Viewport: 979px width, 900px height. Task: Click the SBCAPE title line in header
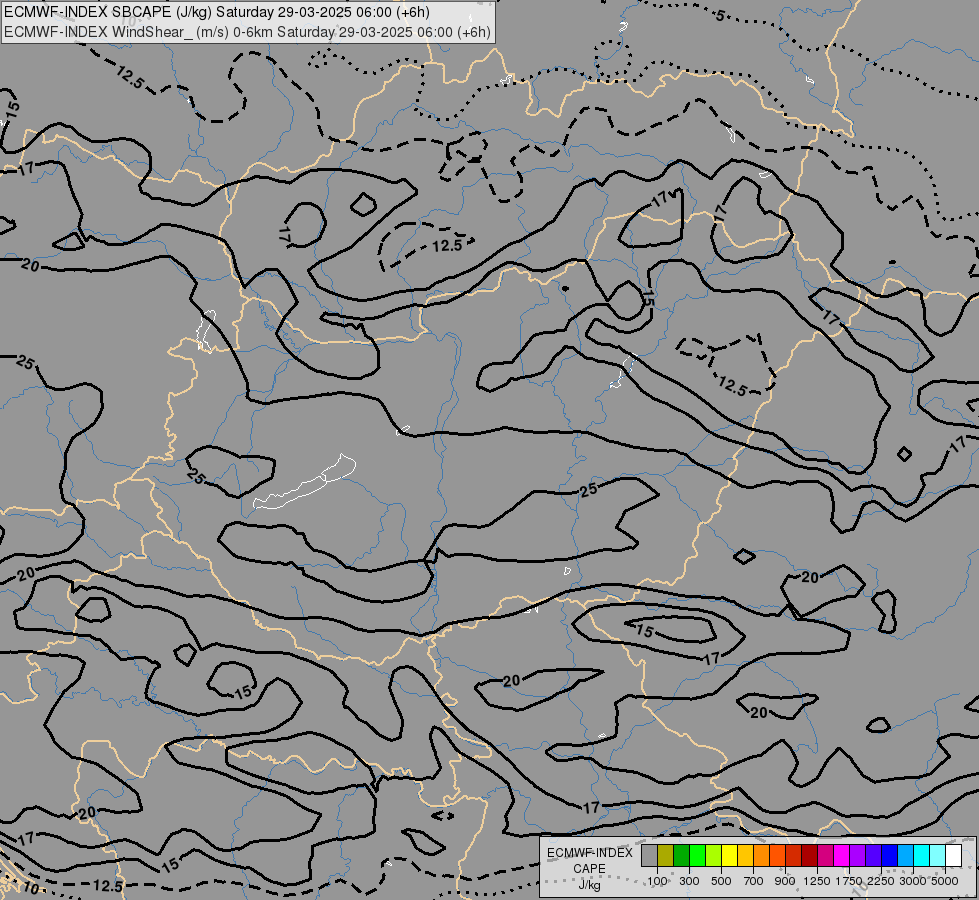[x=217, y=12]
